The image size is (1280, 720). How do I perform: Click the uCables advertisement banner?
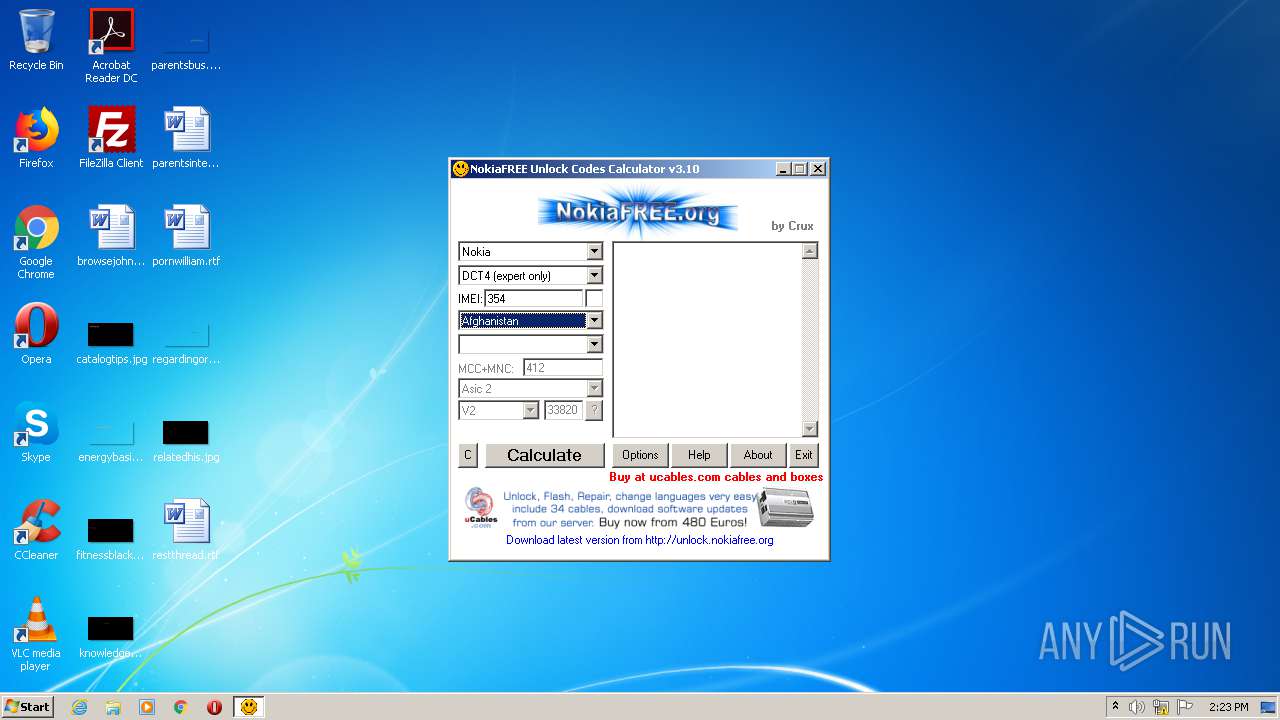point(638,509)
